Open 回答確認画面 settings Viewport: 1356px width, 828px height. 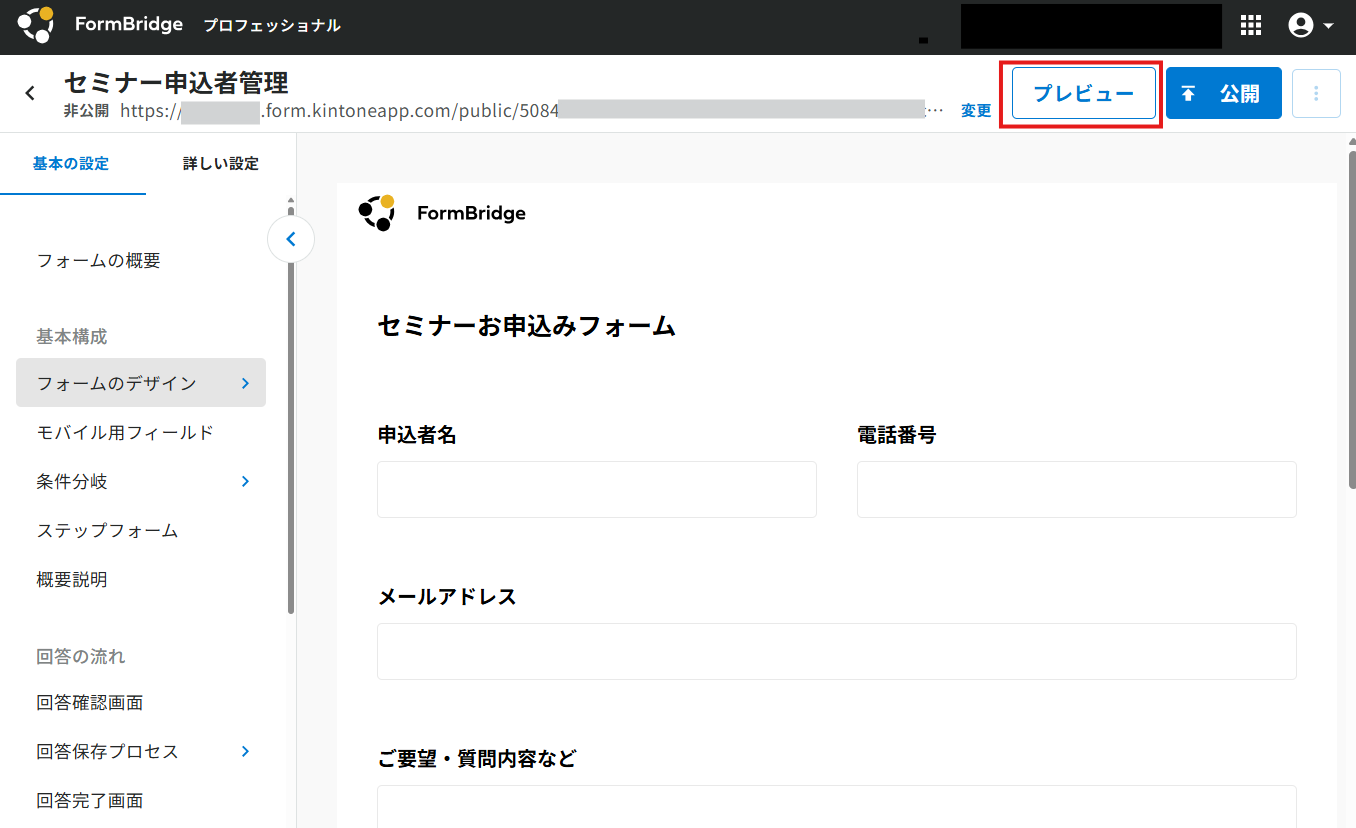(90, 702)
